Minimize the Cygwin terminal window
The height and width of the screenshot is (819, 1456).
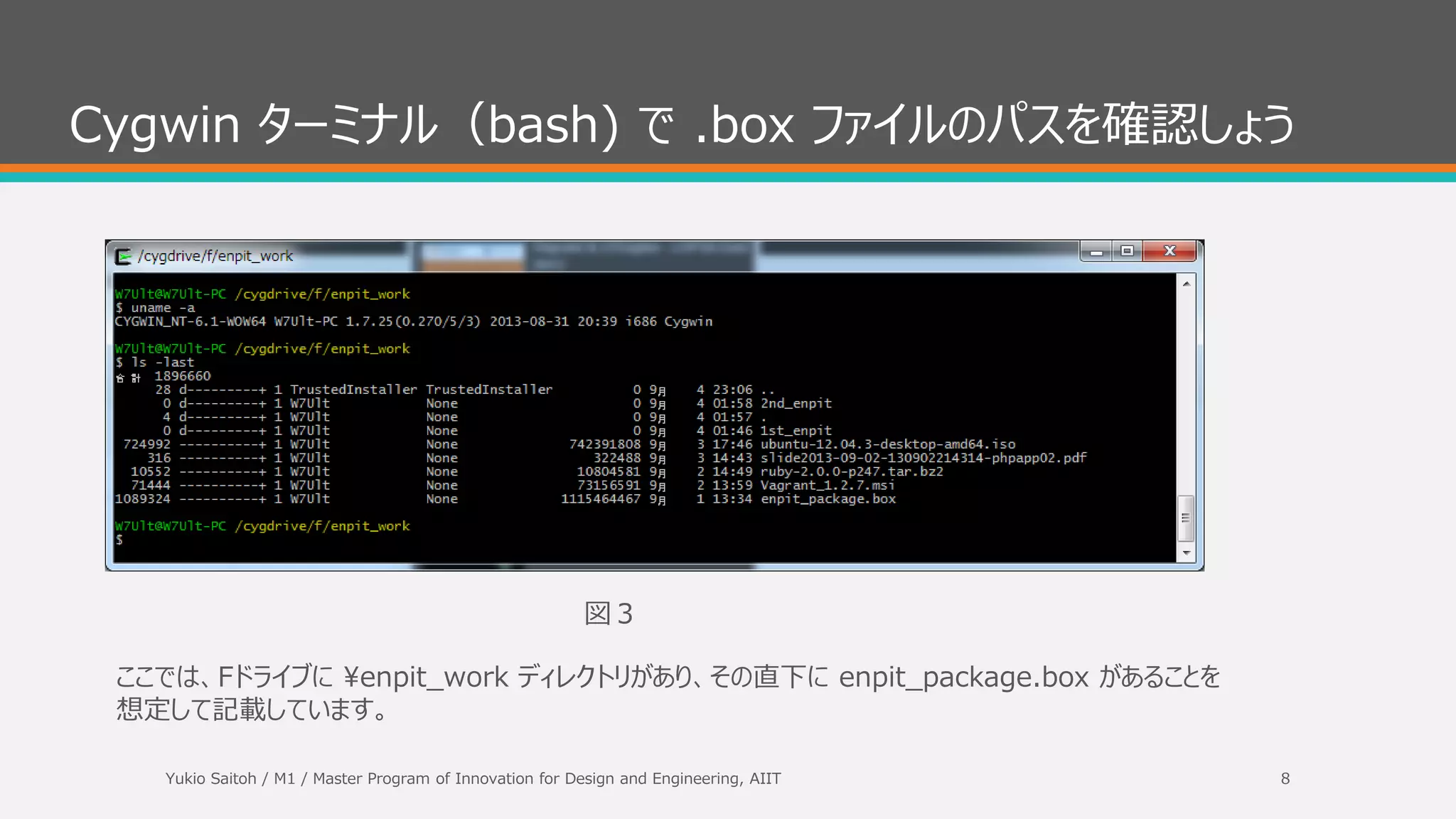pos(1096,252)
